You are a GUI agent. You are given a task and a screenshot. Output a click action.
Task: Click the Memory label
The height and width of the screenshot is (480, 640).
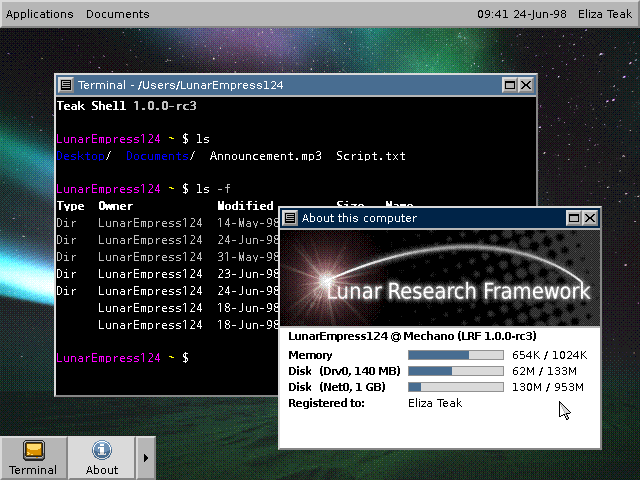click(x=310, y=355)
